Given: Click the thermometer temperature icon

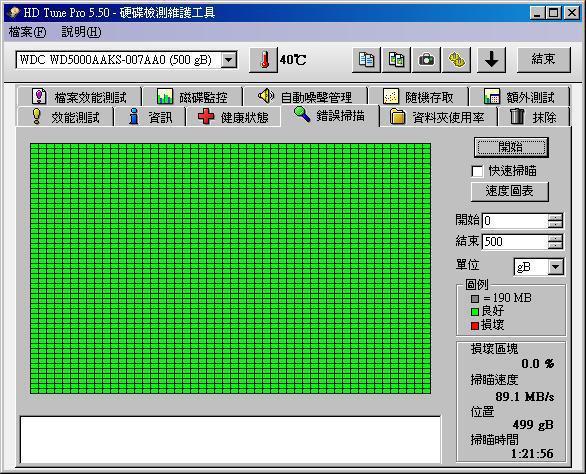Looking at the screenshot, I should (x=264, y=60).
